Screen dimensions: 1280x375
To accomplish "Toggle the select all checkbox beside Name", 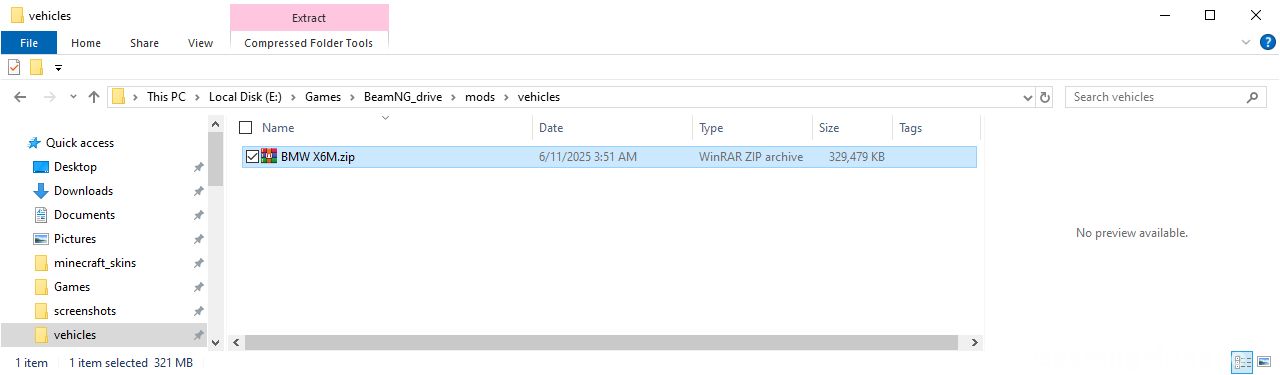I will click(x=245, y=128).
